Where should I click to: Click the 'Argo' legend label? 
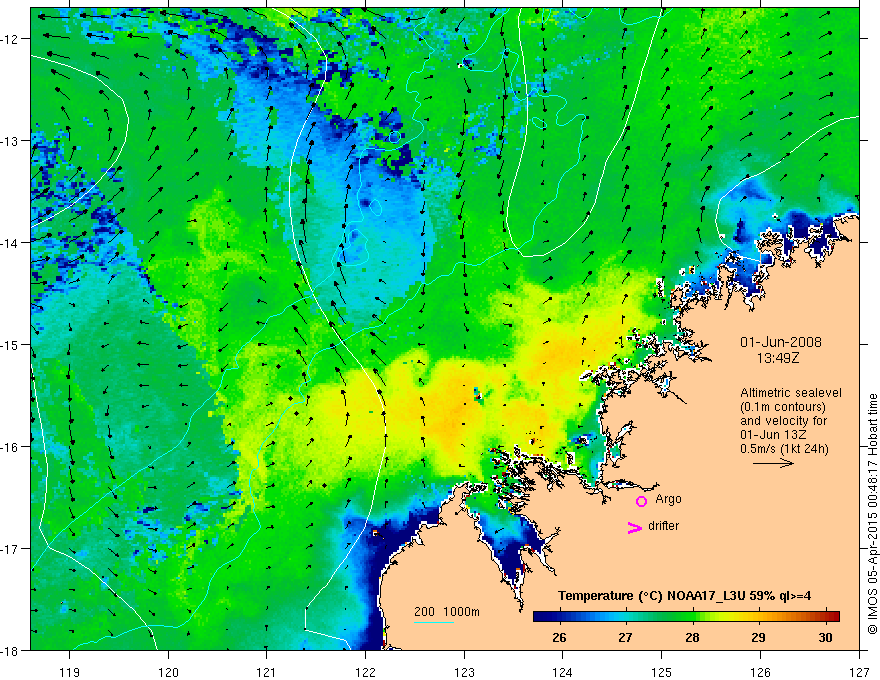[x=668, y=499]
